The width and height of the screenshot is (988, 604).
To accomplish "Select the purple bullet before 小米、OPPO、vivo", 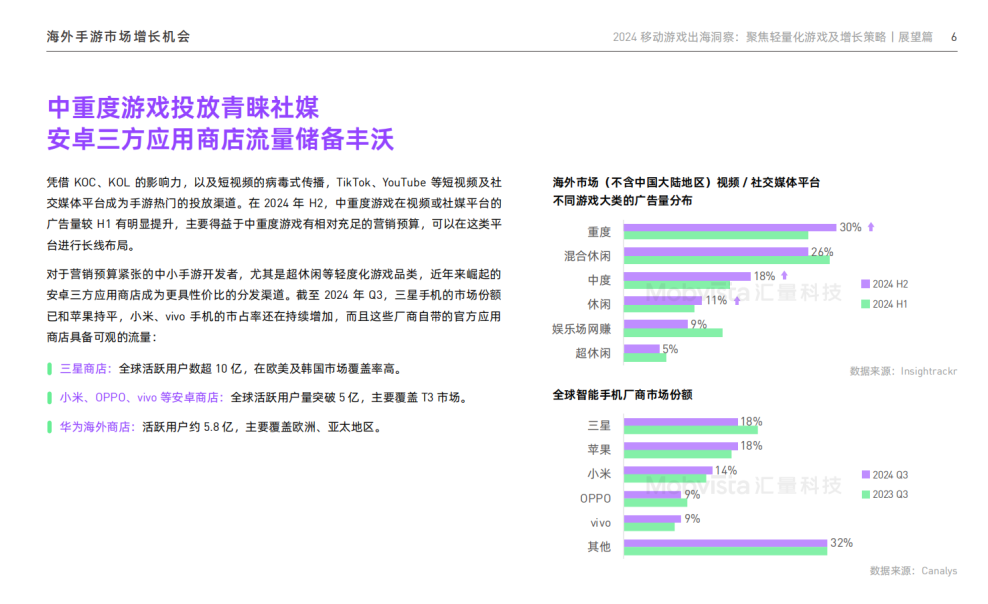I will point(48,395).
